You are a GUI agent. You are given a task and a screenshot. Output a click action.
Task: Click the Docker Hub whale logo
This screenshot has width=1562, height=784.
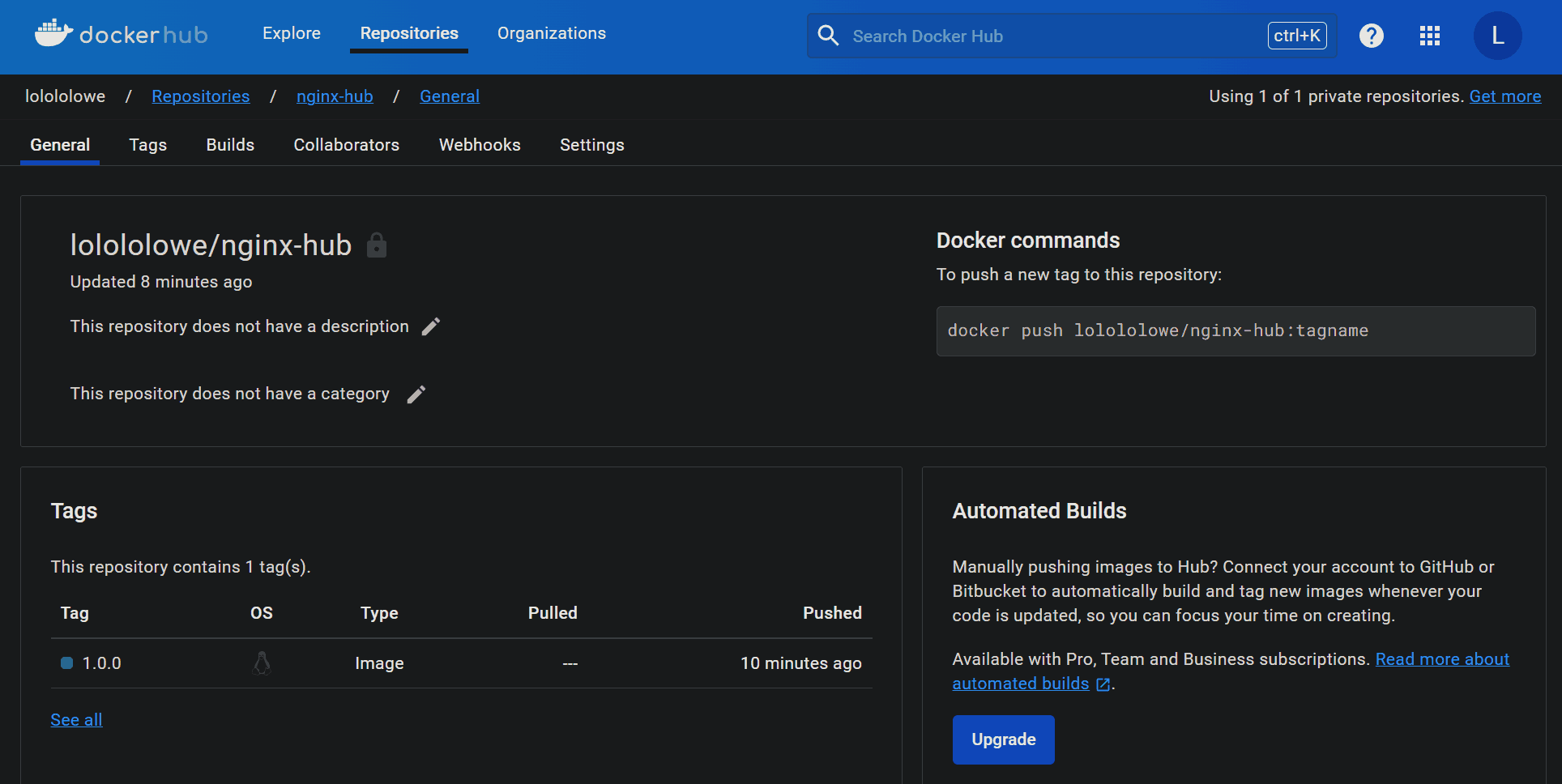pos(53,34)
